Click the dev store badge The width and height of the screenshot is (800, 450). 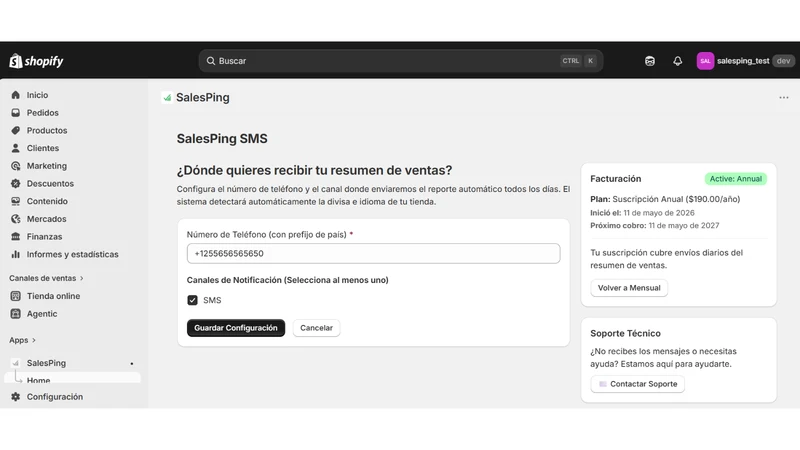783,61
